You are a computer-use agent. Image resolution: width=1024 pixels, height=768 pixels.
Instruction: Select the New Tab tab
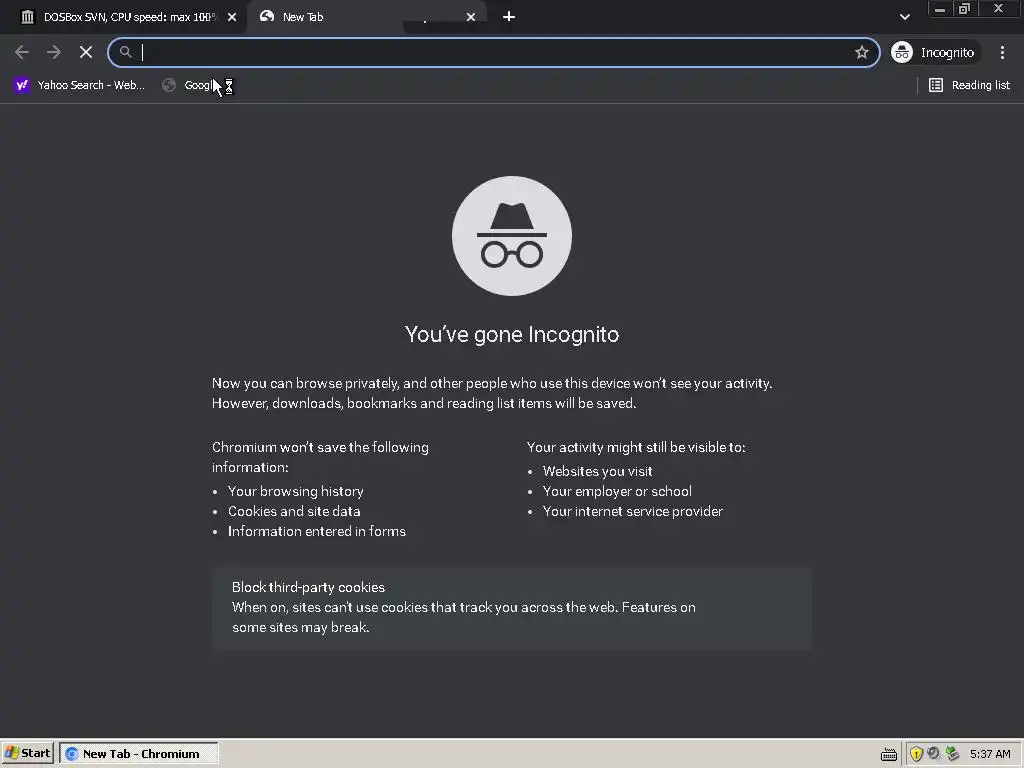[366, 17]
